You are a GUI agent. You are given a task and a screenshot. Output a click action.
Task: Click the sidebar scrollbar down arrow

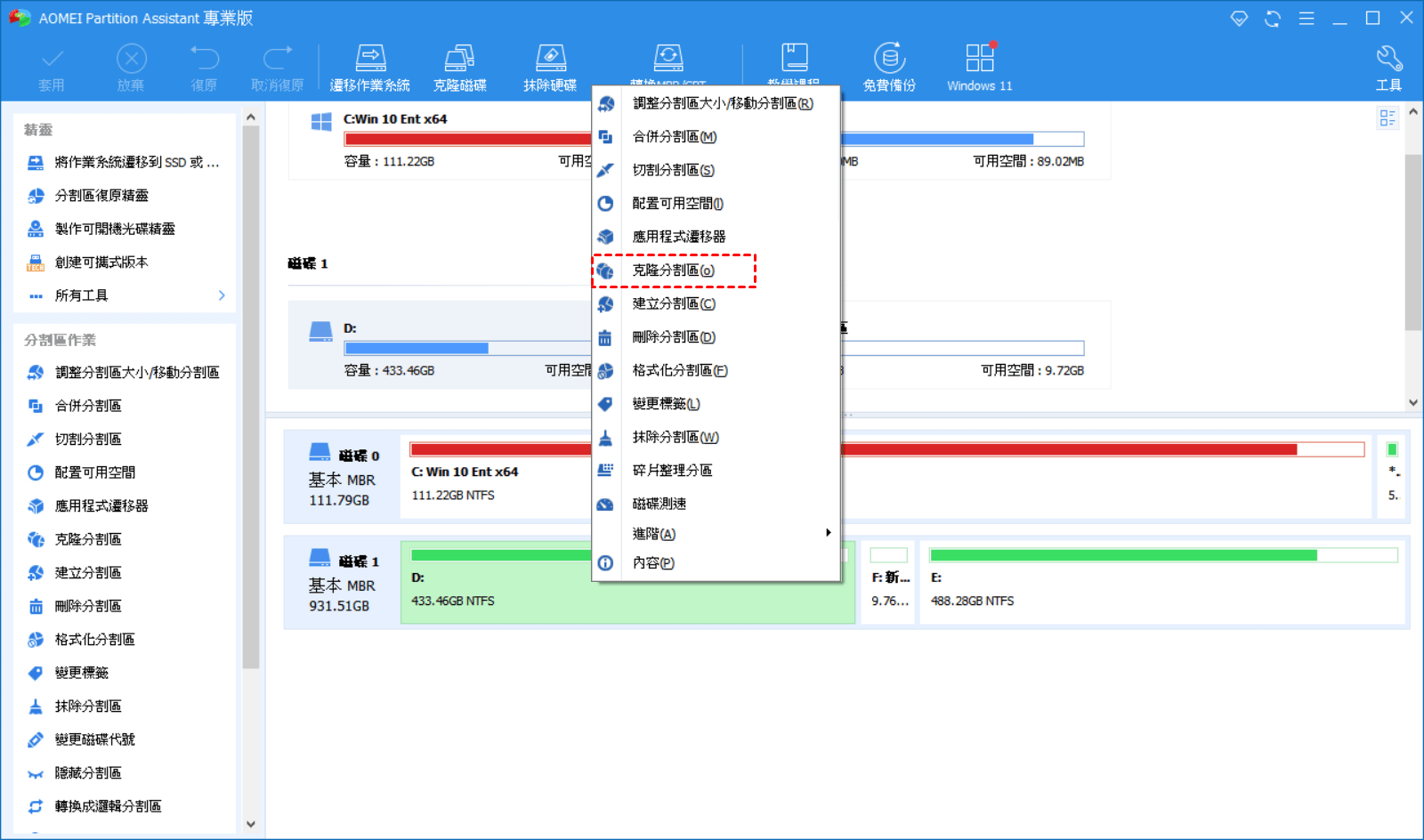point(251,824)
